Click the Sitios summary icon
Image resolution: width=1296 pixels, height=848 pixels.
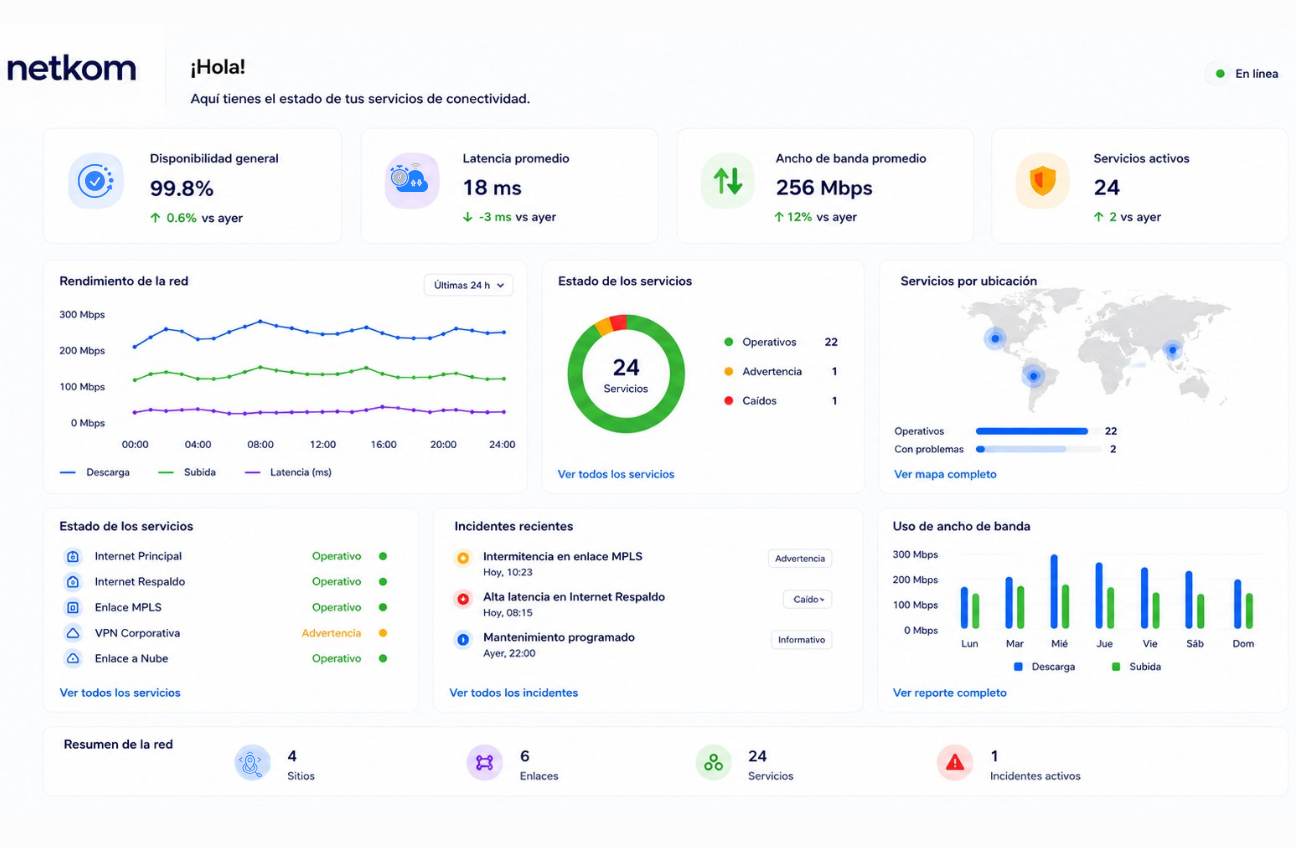click(252, 763)
